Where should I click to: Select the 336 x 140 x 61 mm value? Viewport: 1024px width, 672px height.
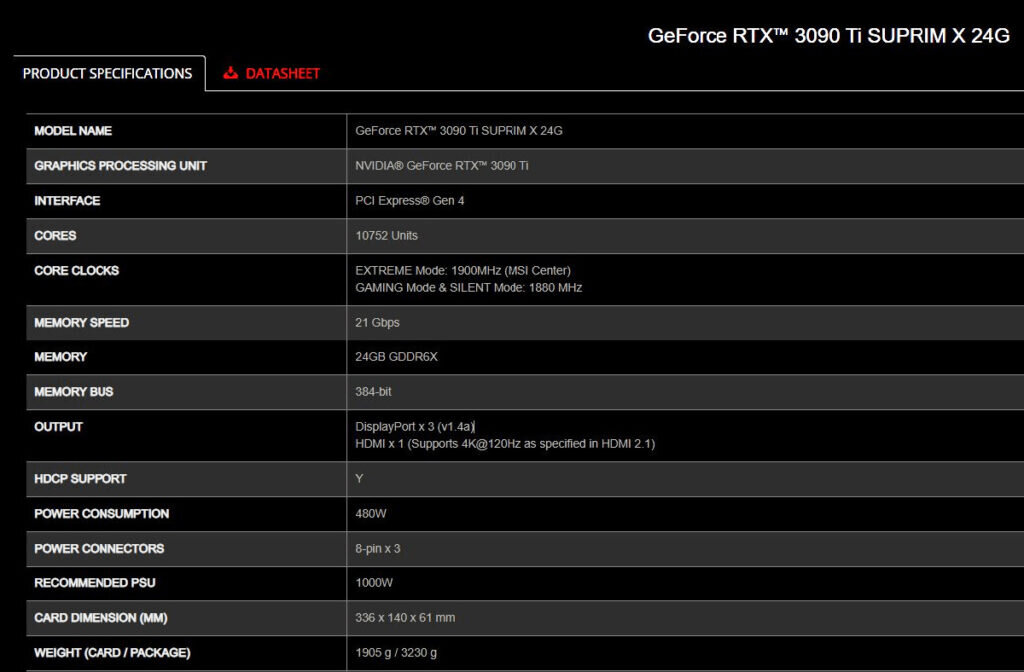coord(405,618)
